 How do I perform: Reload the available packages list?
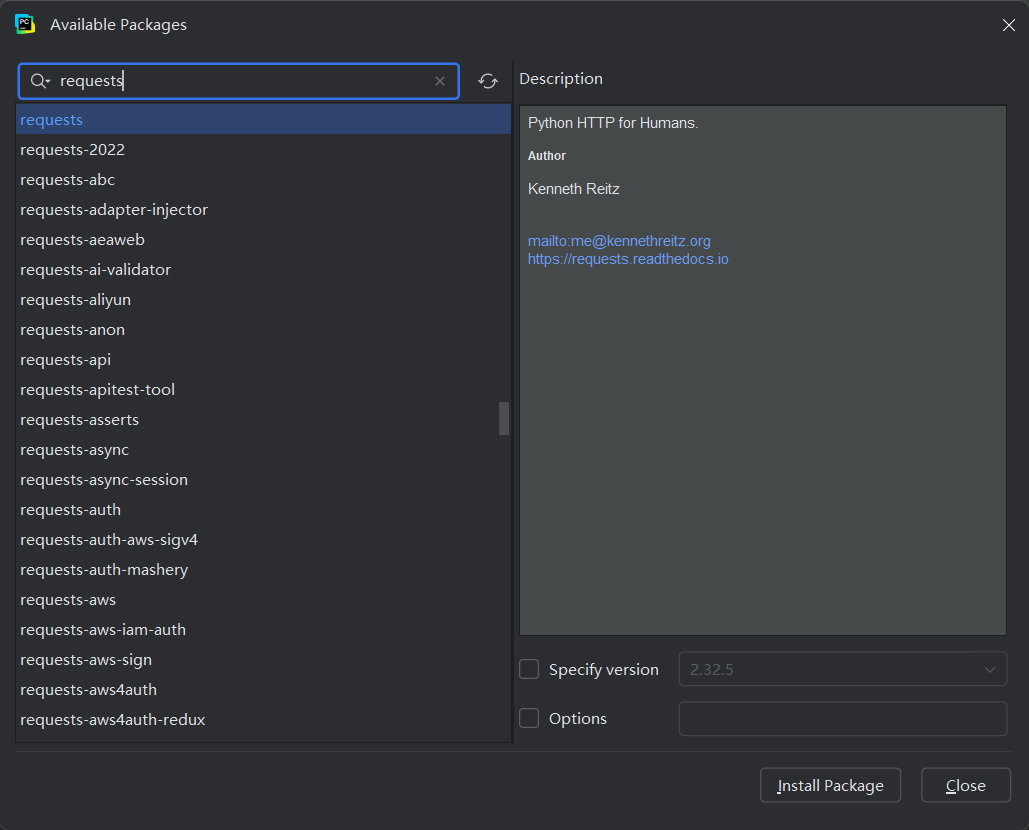pos(488,81)
